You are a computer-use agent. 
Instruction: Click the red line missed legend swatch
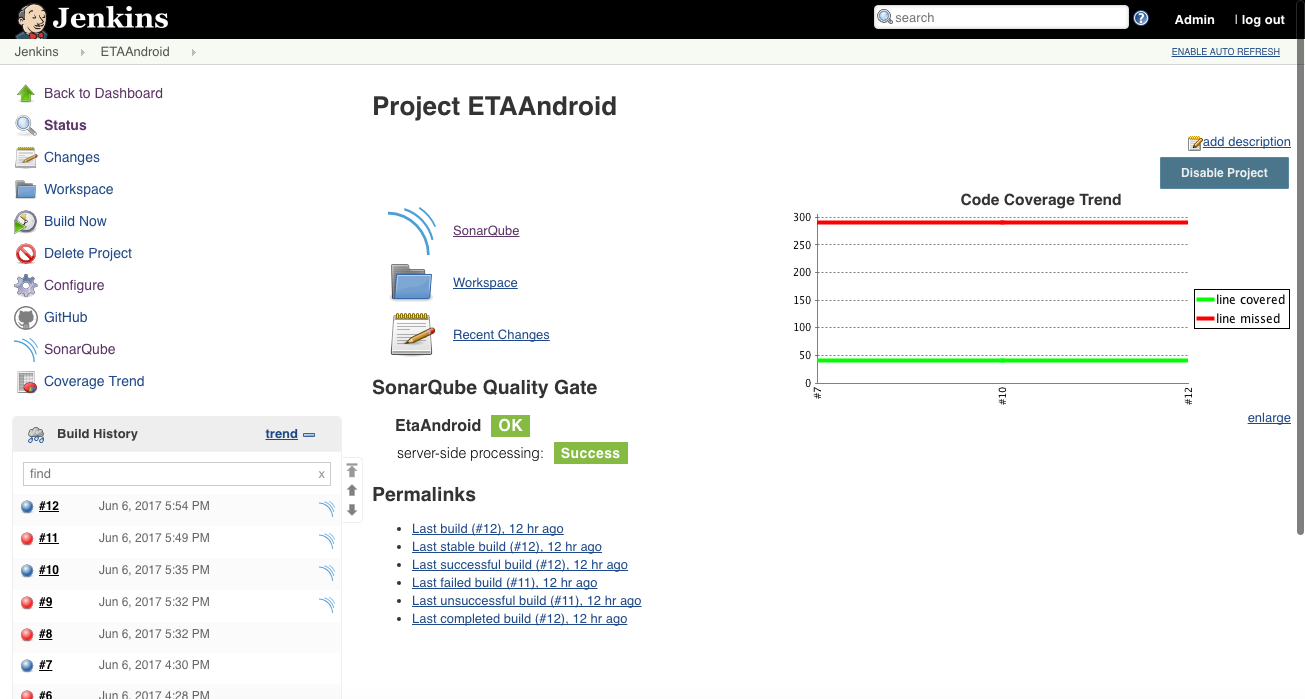(x=1205, y=319)
